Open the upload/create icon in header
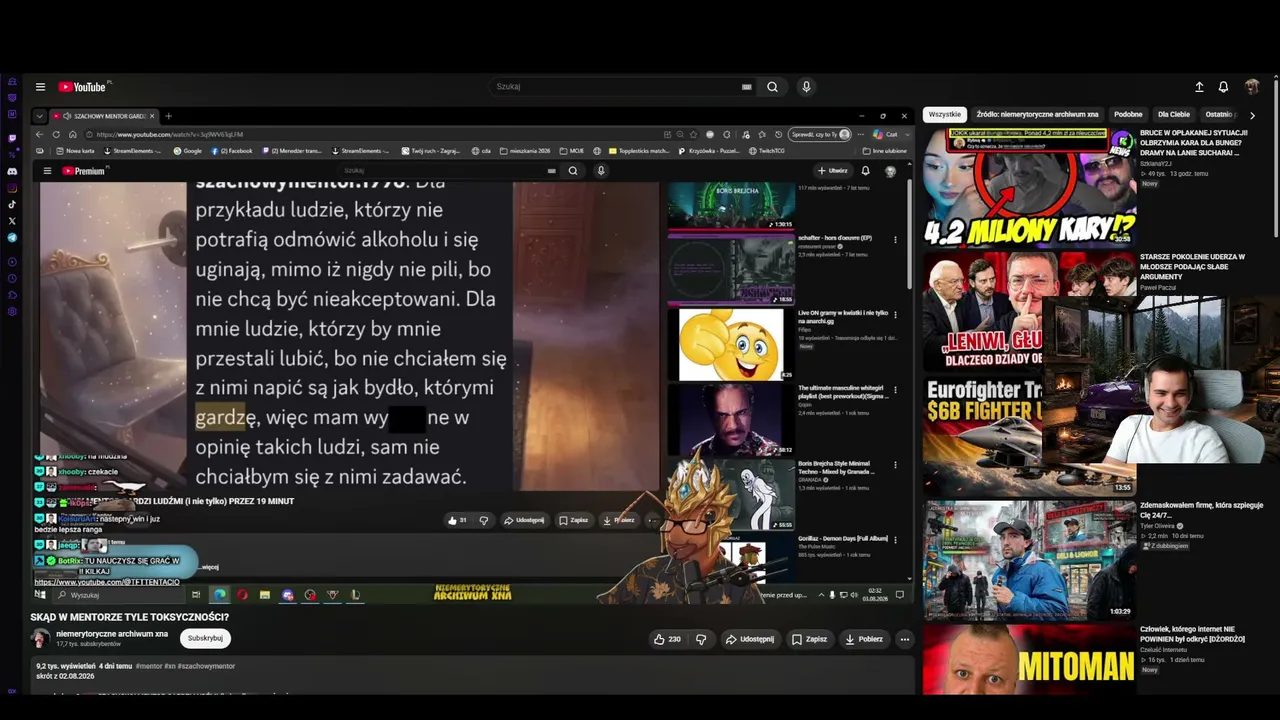1280x720 pixels. point(1199,87)
